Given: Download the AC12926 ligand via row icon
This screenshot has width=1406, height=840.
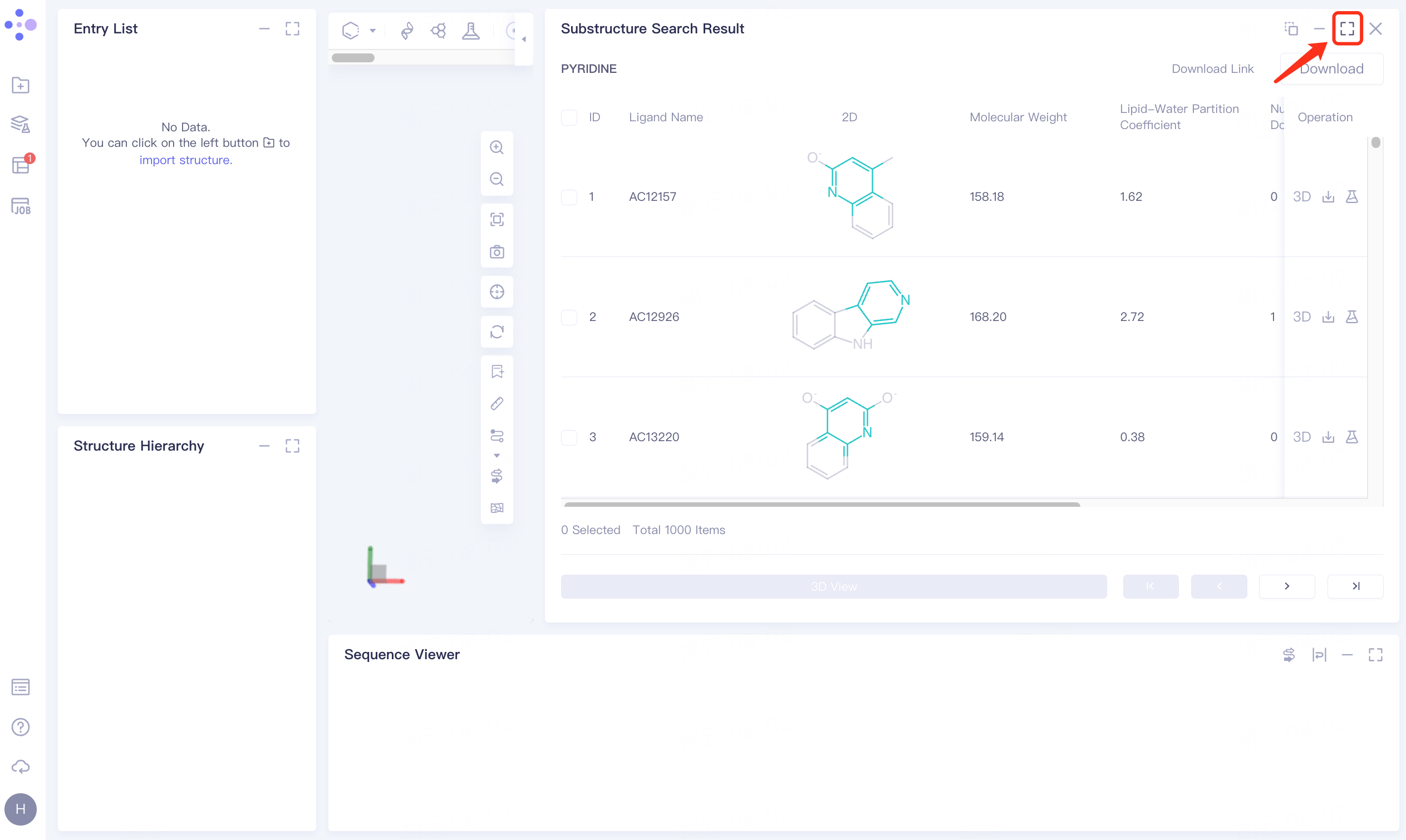Looking at the screenshot, I should tap(1328, 317).
